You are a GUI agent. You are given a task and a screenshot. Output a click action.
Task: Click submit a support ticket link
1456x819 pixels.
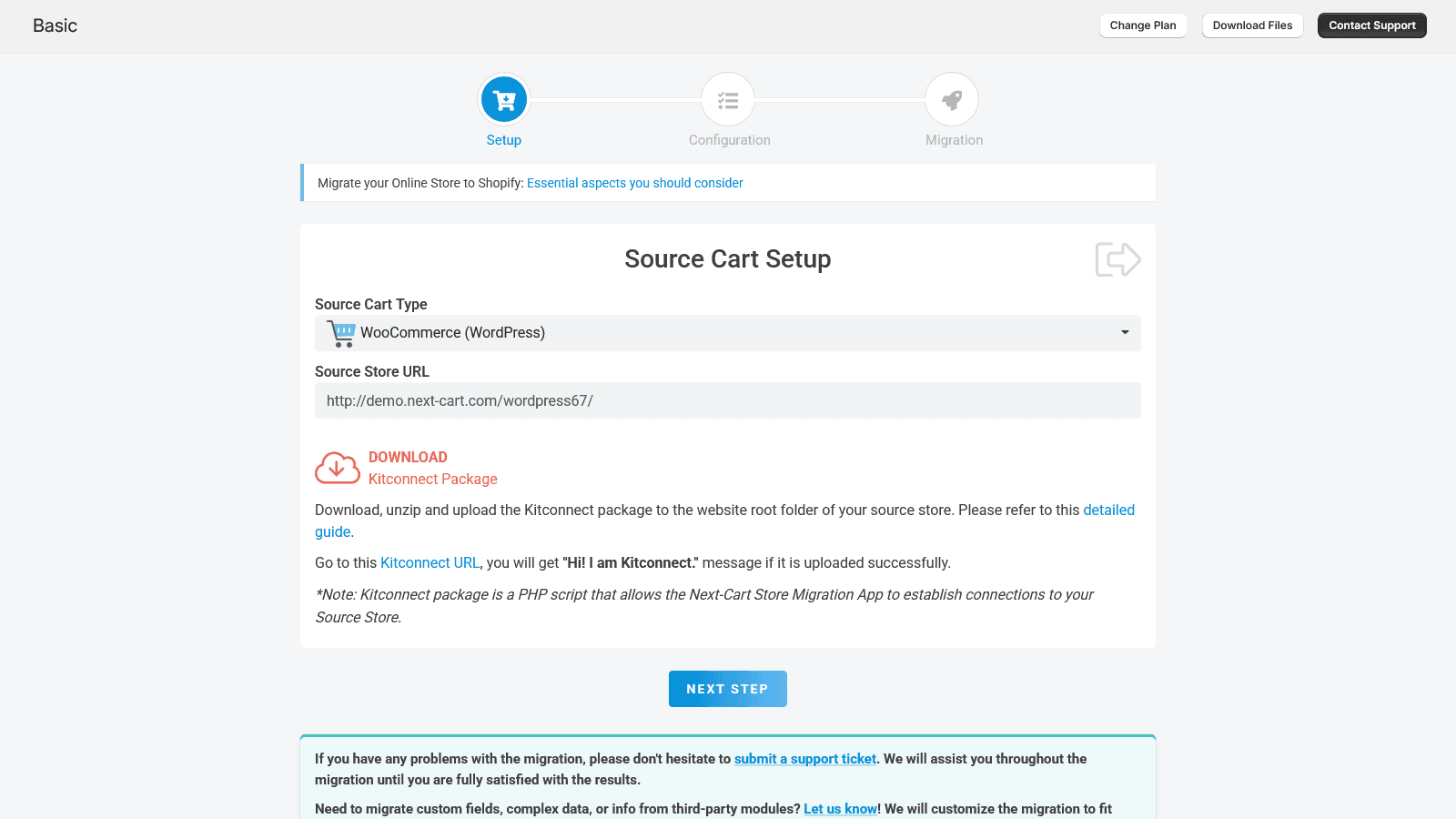pyautogui.click(x=804, y=758)
